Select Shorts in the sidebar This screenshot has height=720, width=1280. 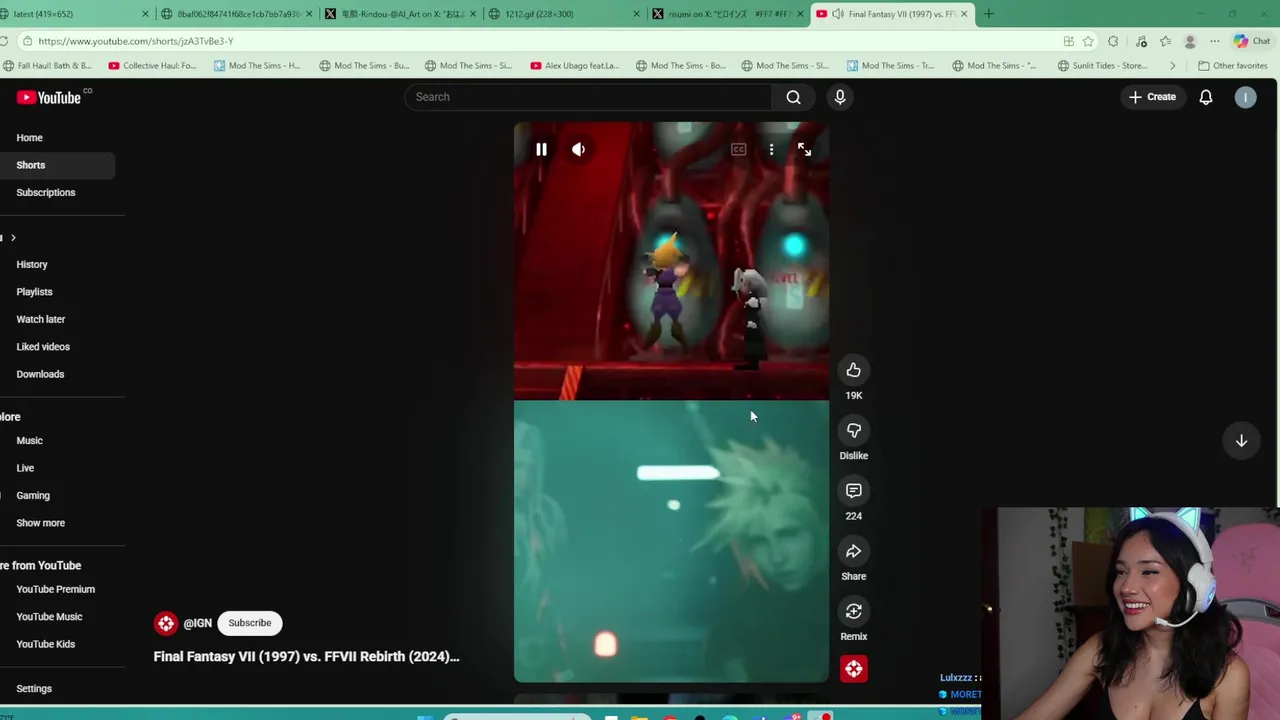click(30, 165)
